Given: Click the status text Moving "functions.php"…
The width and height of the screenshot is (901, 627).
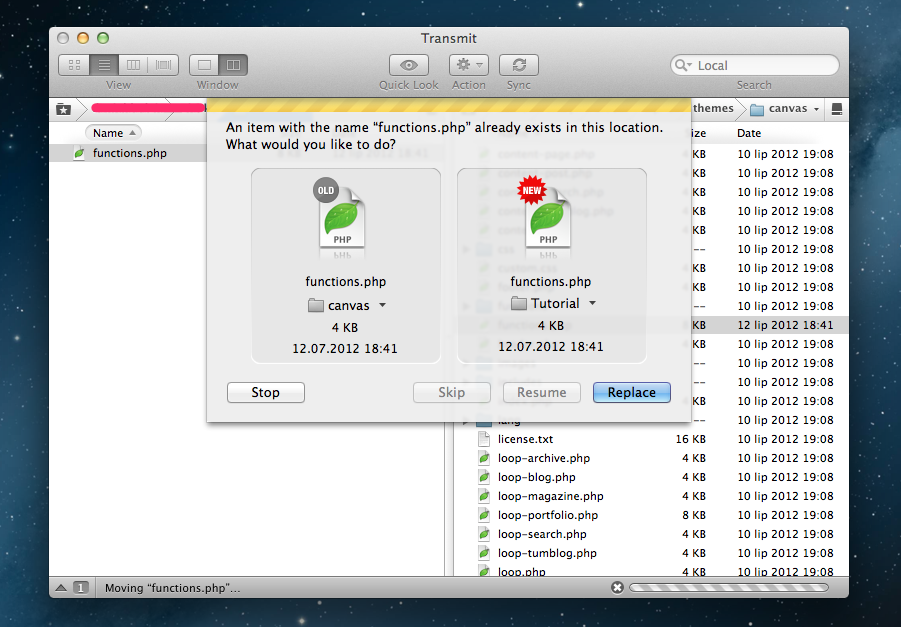Looking at the screenshot, I should (172, 588).
